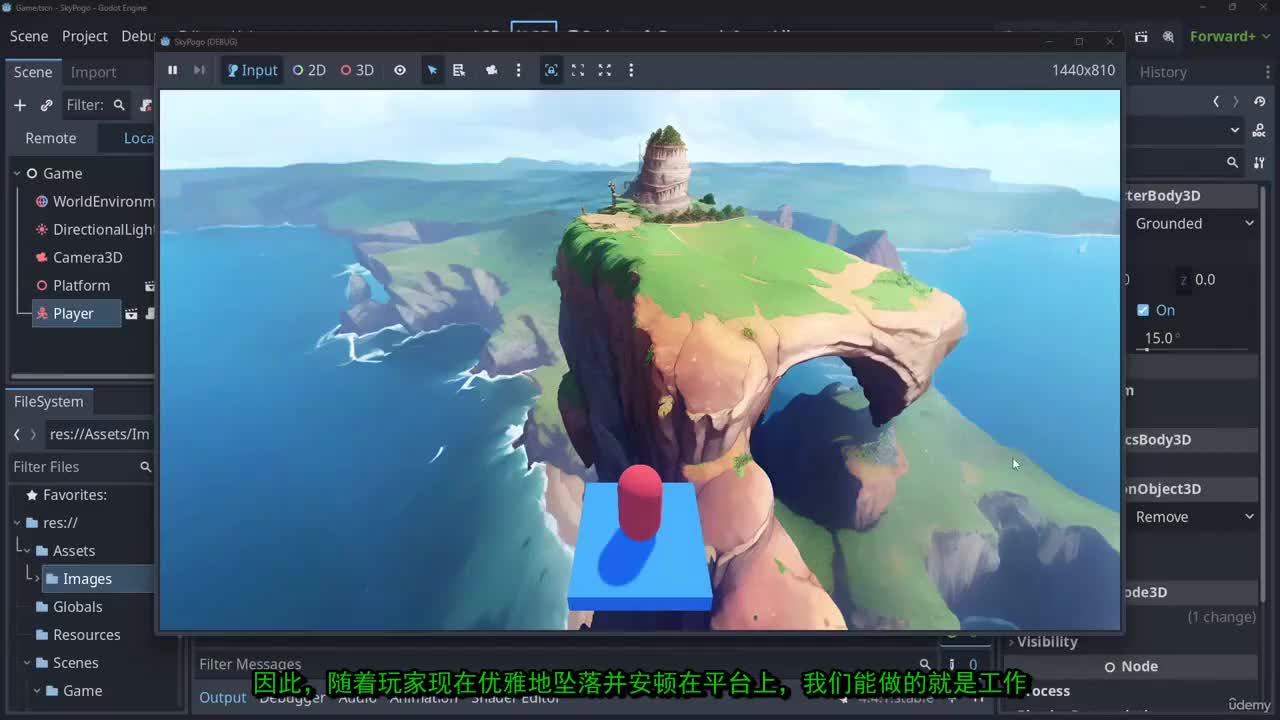Switch scene tree to Remote view

51,138
